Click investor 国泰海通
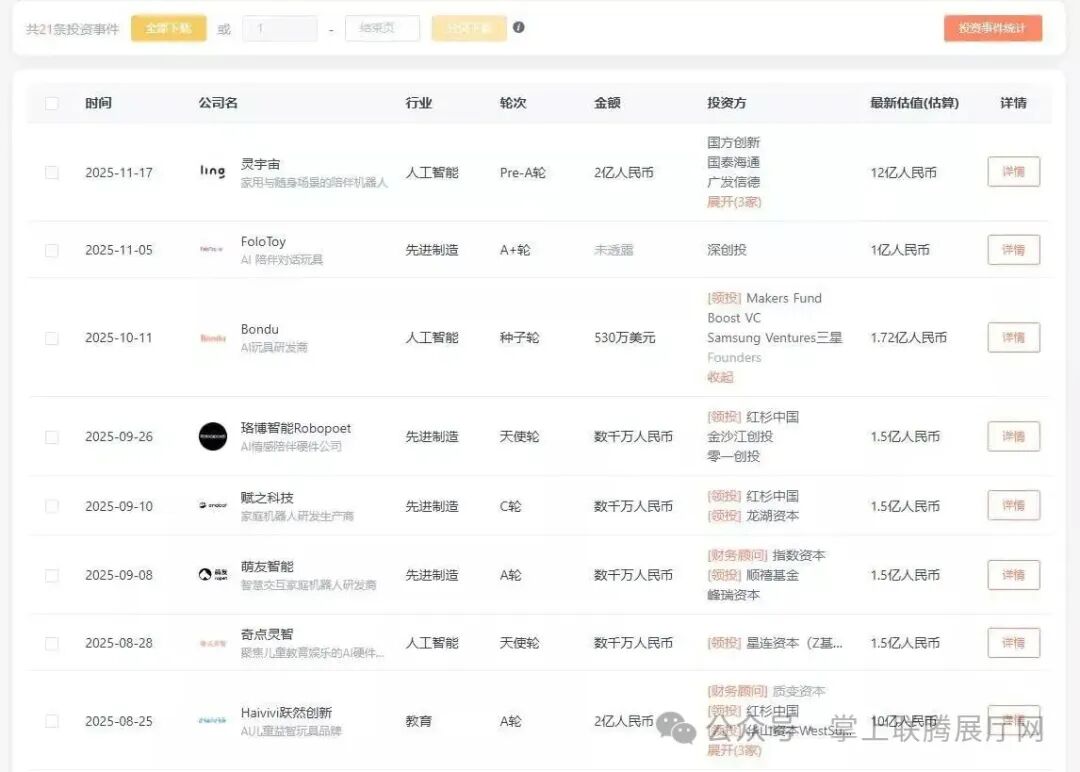 pos(734,163)
